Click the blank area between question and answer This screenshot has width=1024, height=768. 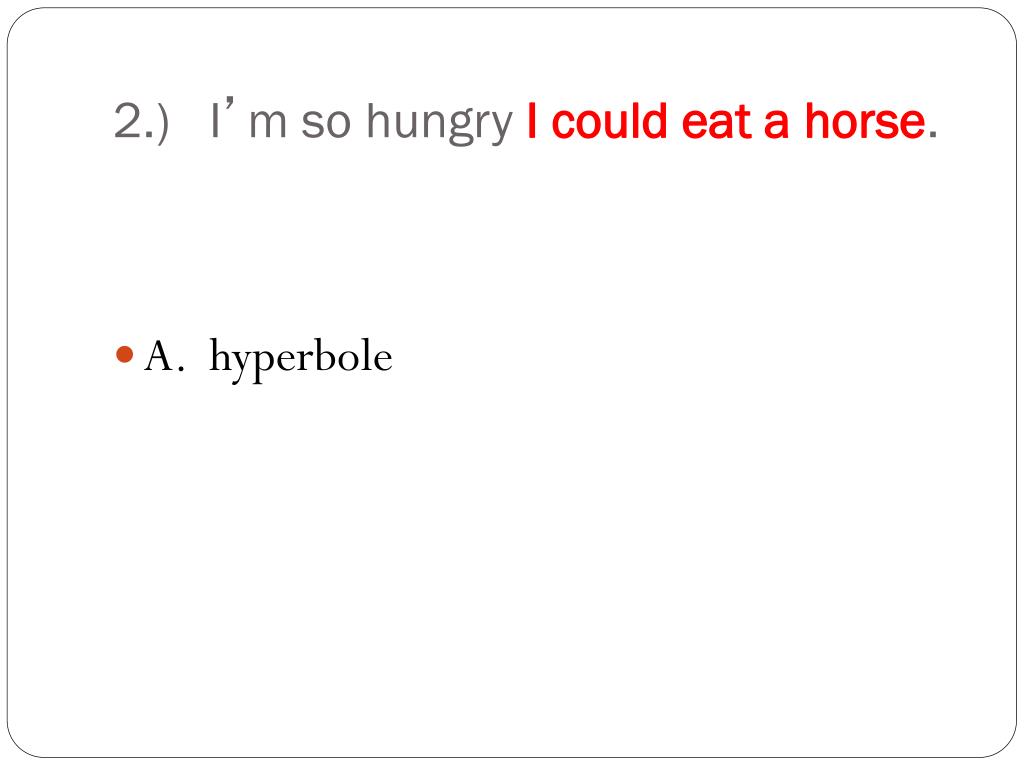[512, 242]
